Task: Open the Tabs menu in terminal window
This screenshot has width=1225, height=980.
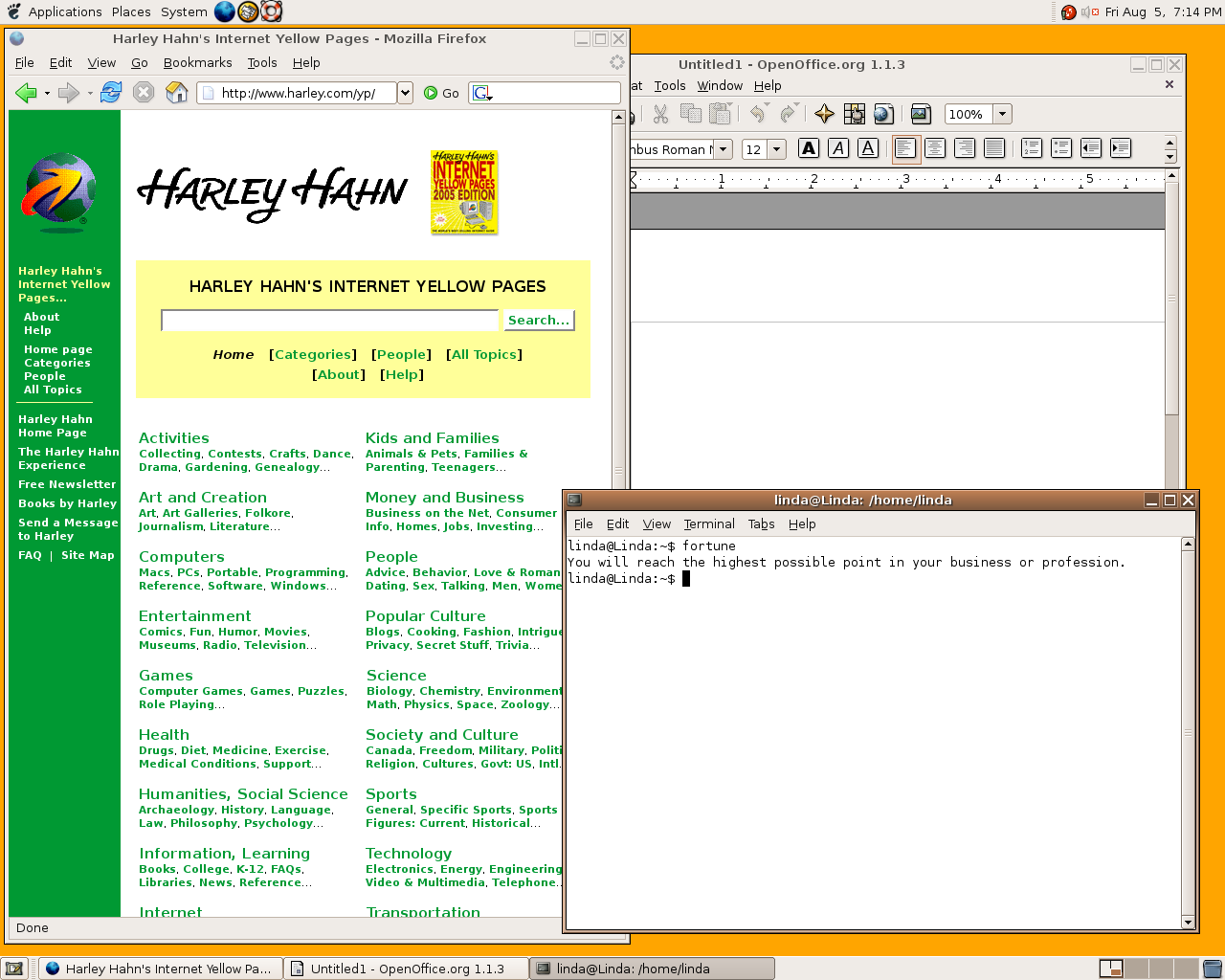Action: [x=762, y=524]
